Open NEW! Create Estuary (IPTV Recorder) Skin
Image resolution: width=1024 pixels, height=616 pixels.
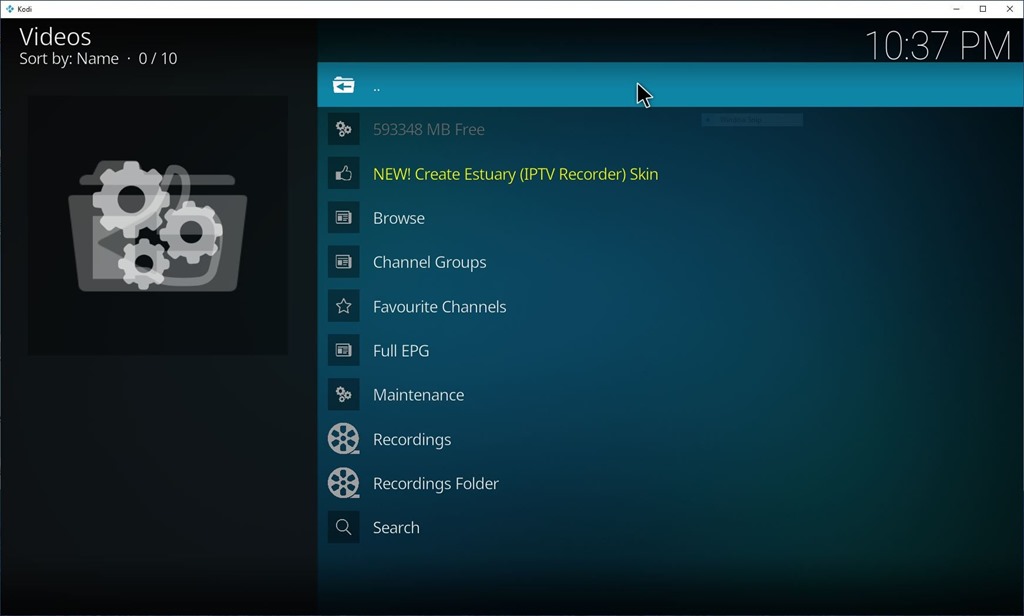[515, 174]
